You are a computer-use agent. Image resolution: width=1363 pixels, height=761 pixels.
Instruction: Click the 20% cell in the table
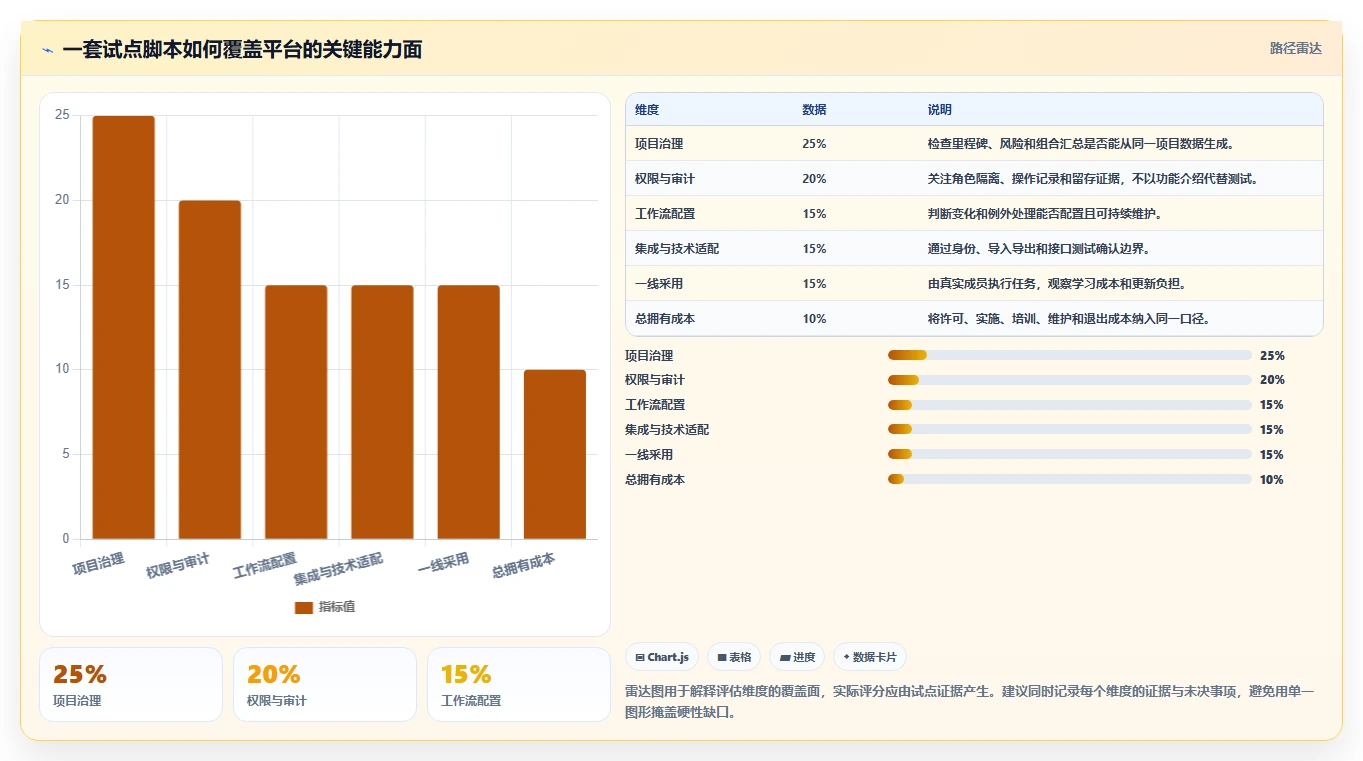[x=814, y=179]
